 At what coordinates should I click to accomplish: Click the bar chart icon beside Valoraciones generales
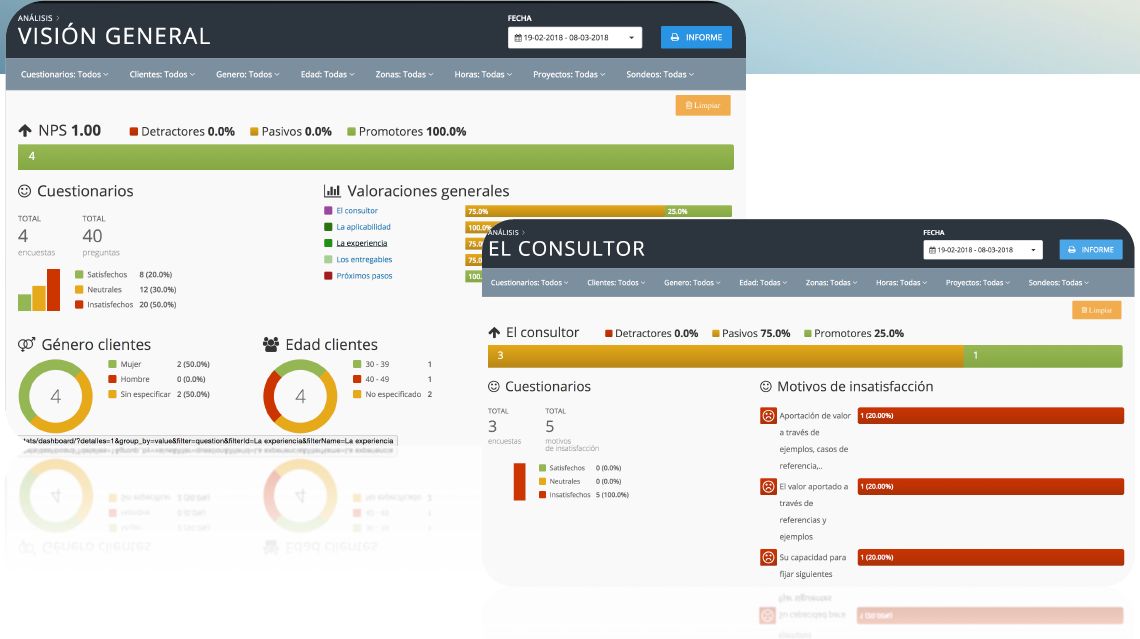tap(332, 191)
